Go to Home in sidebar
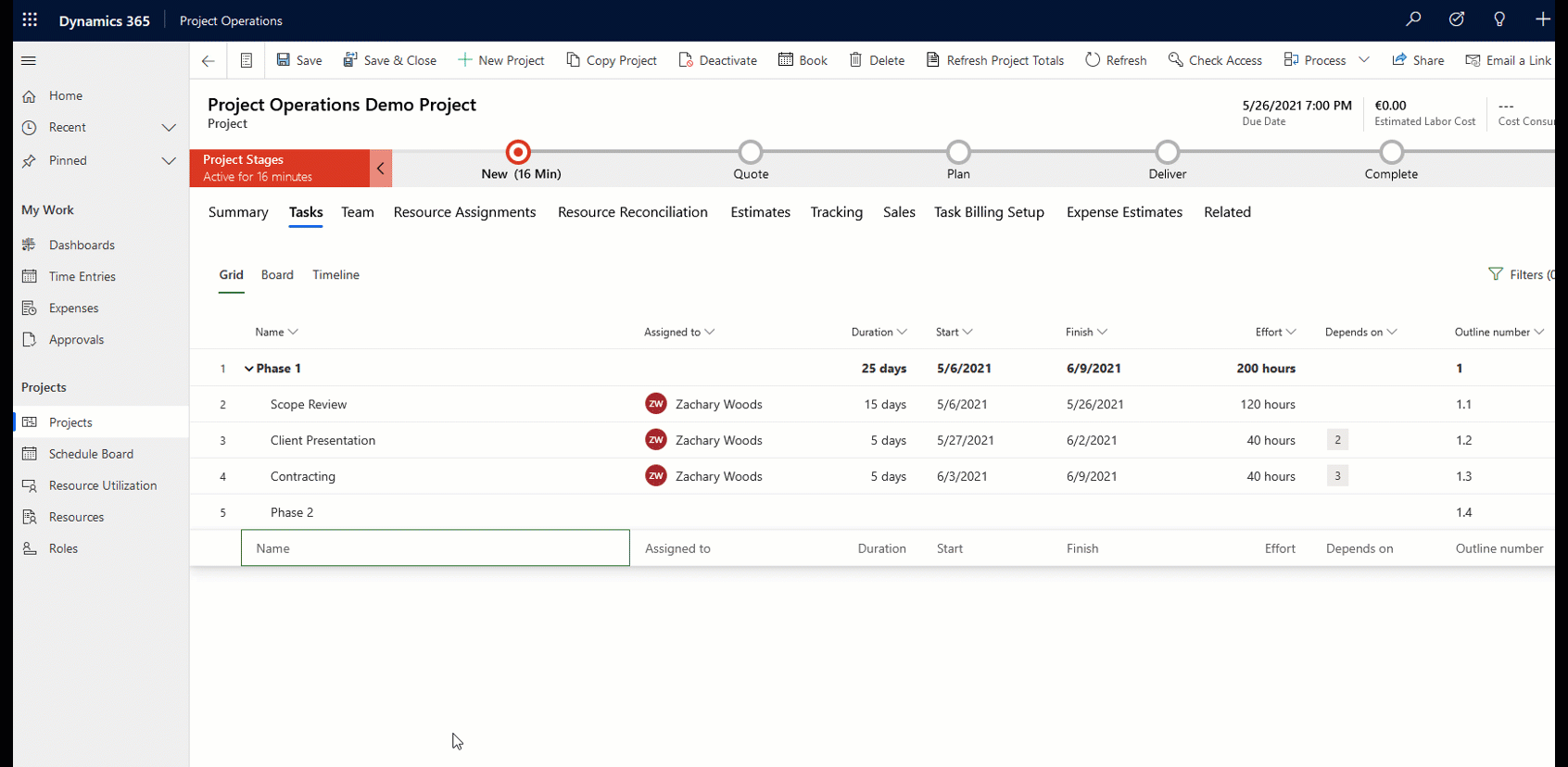The image size is (1568, 767). pyautogui.click(x=66, y=95)
